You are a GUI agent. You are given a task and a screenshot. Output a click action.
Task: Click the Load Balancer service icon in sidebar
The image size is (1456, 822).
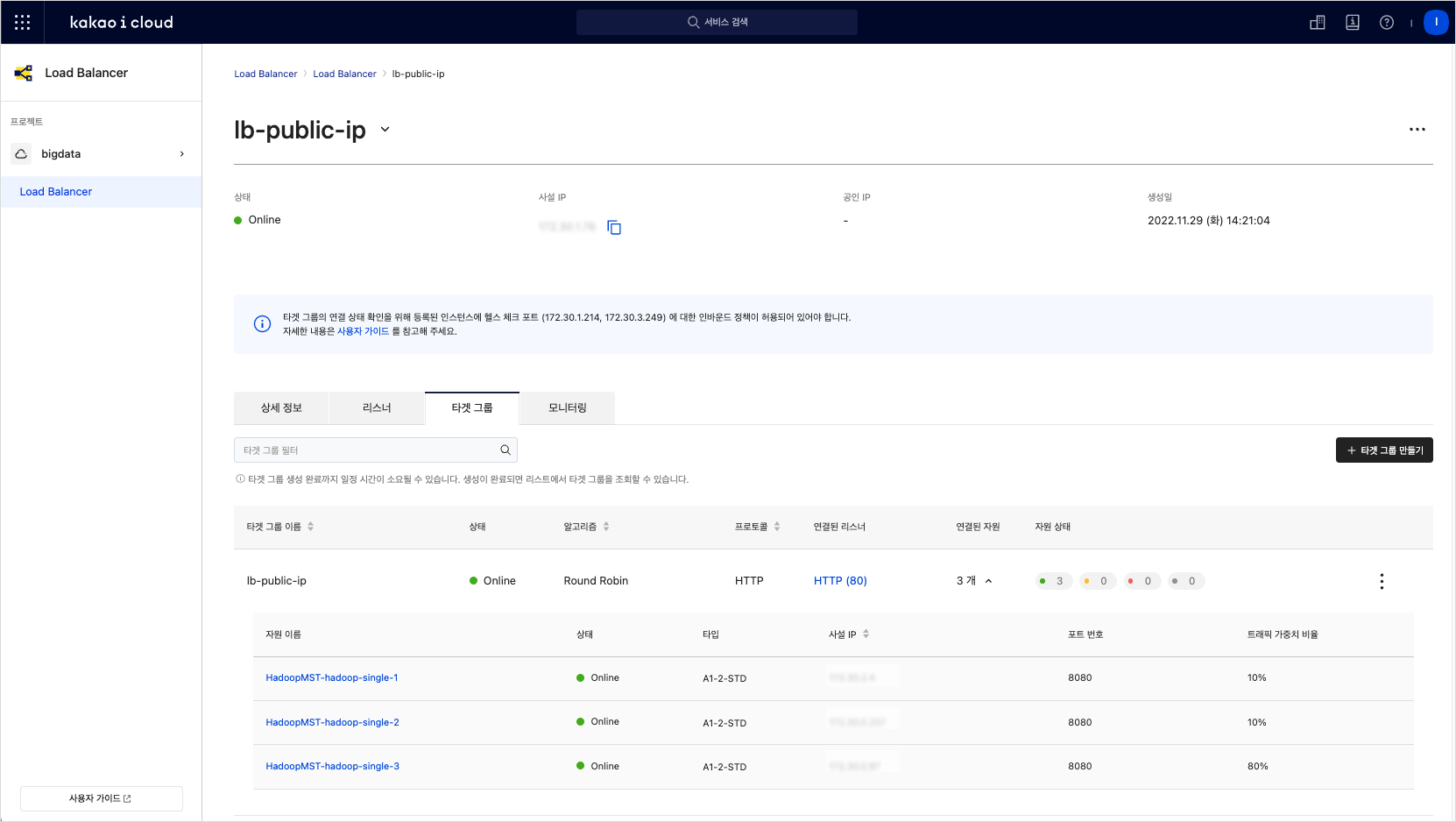click(x=24, y=73)
